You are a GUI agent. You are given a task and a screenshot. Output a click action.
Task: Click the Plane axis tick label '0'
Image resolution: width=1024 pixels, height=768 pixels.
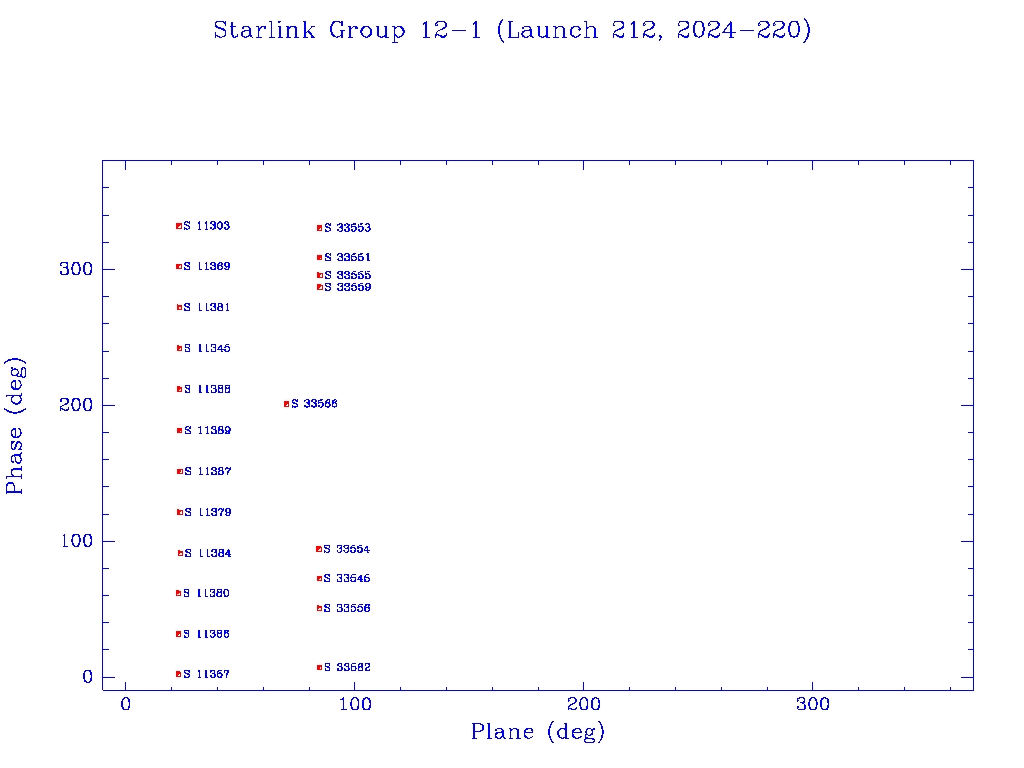click(125, 705)
